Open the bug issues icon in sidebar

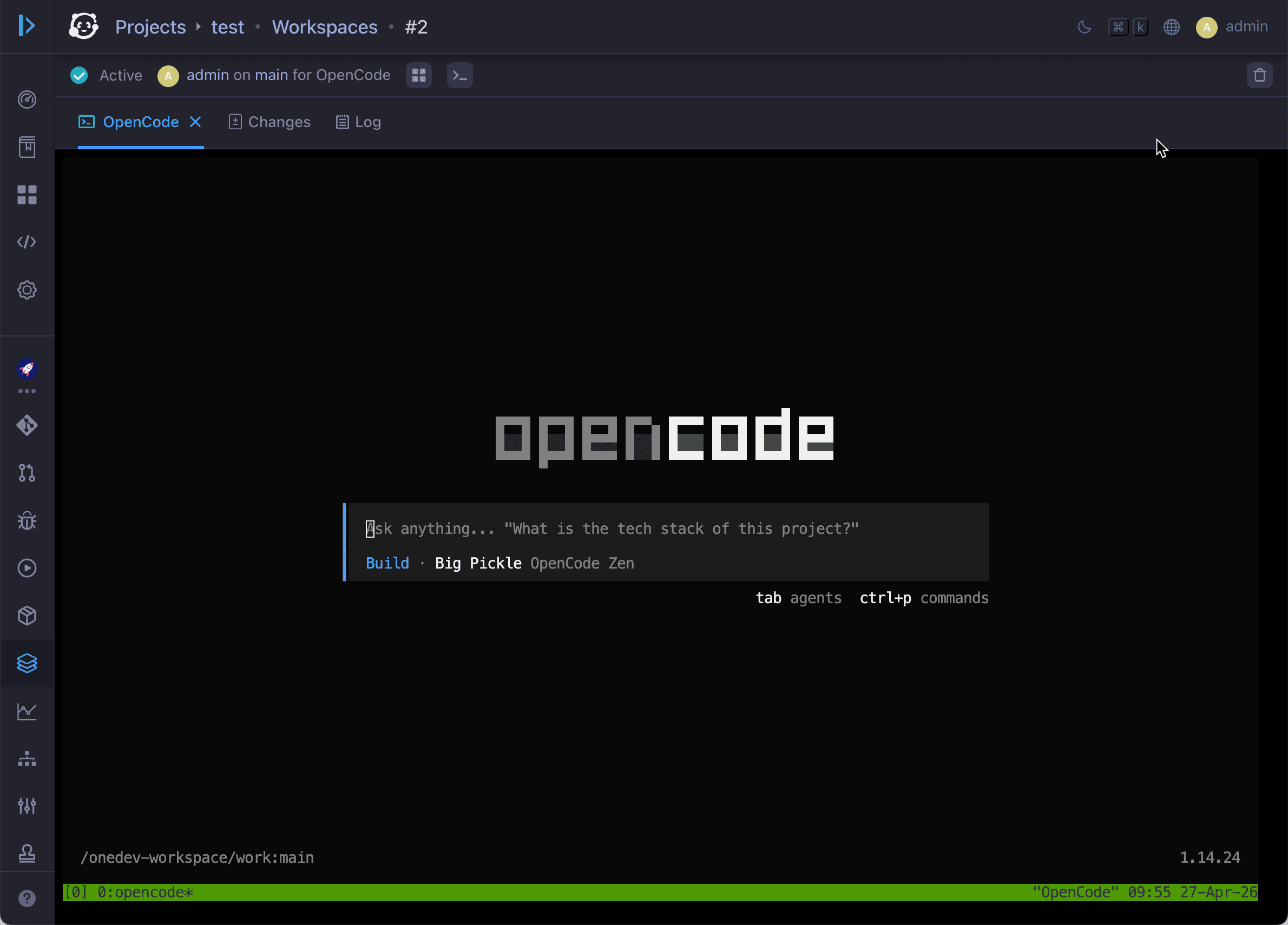pyautogui.click(x=27, y=520)
